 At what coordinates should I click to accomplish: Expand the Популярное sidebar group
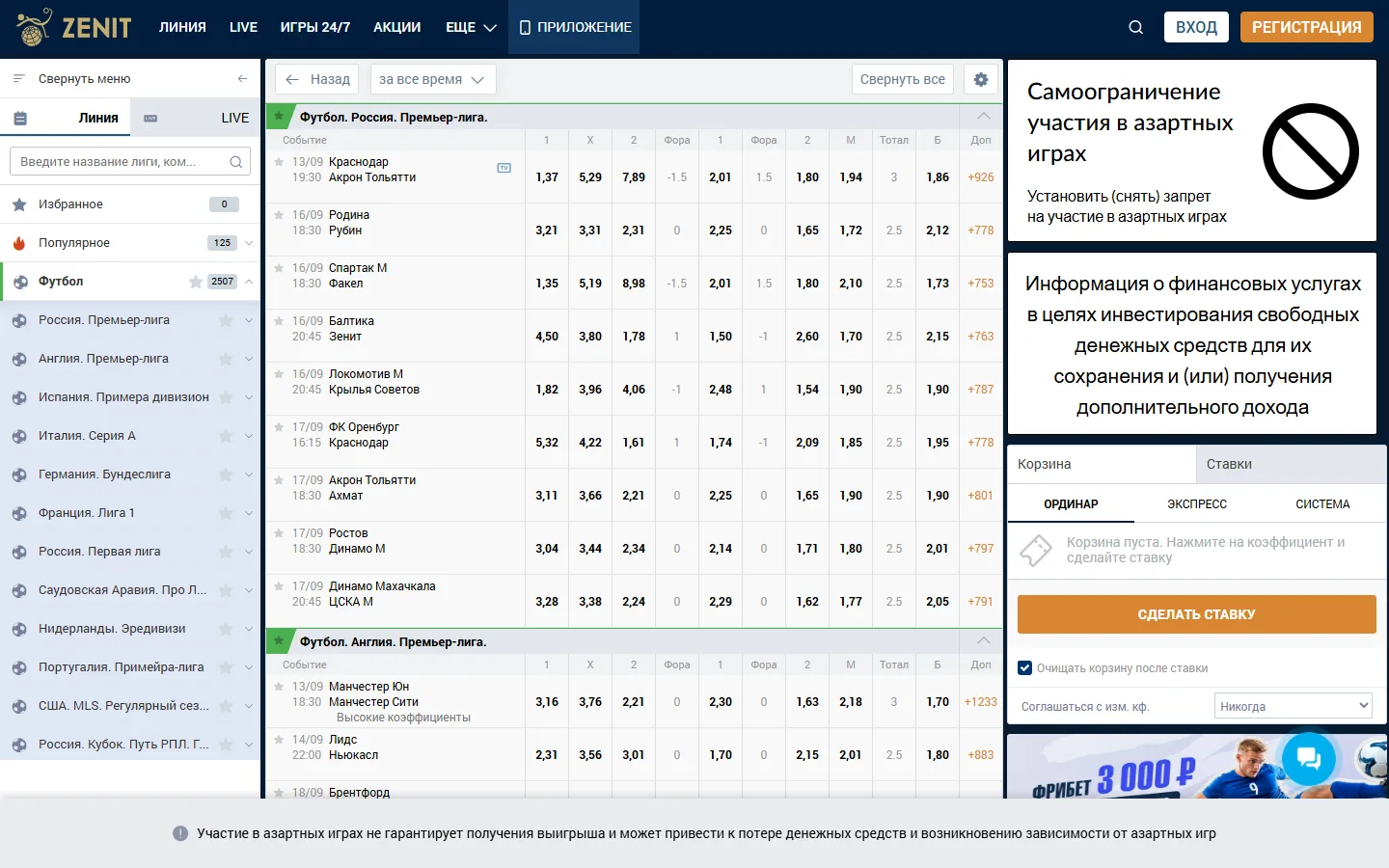click(249, 243)
